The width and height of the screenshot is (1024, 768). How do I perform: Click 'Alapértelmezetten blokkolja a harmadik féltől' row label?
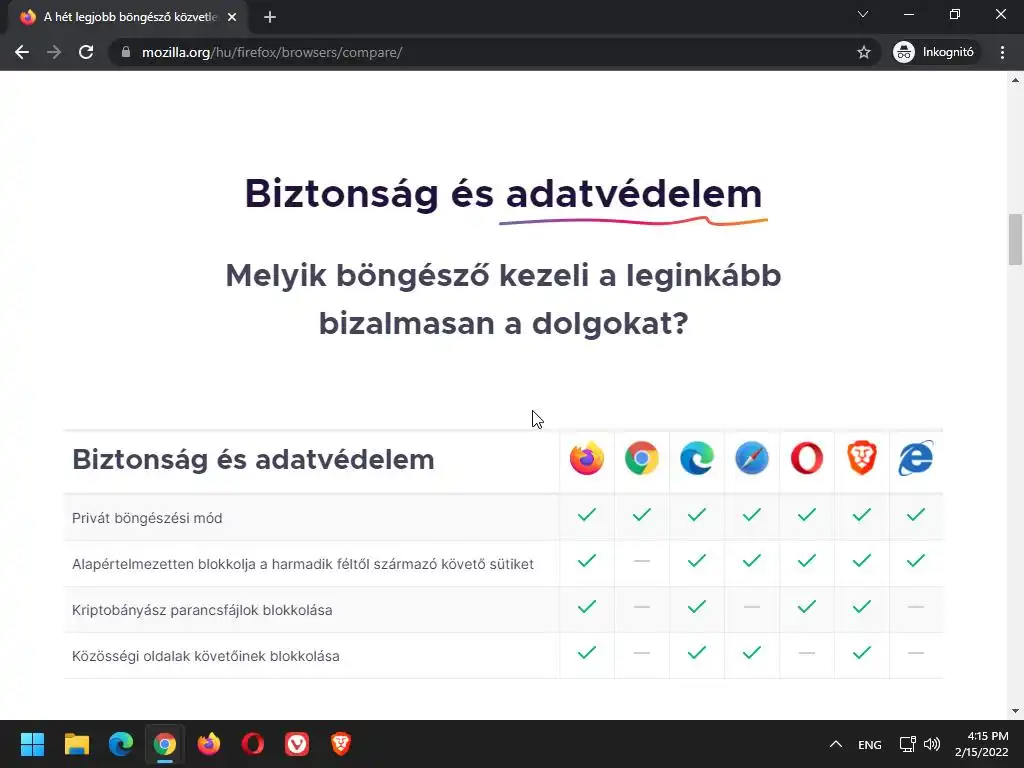pyautogui.click(x=303, y=564)
